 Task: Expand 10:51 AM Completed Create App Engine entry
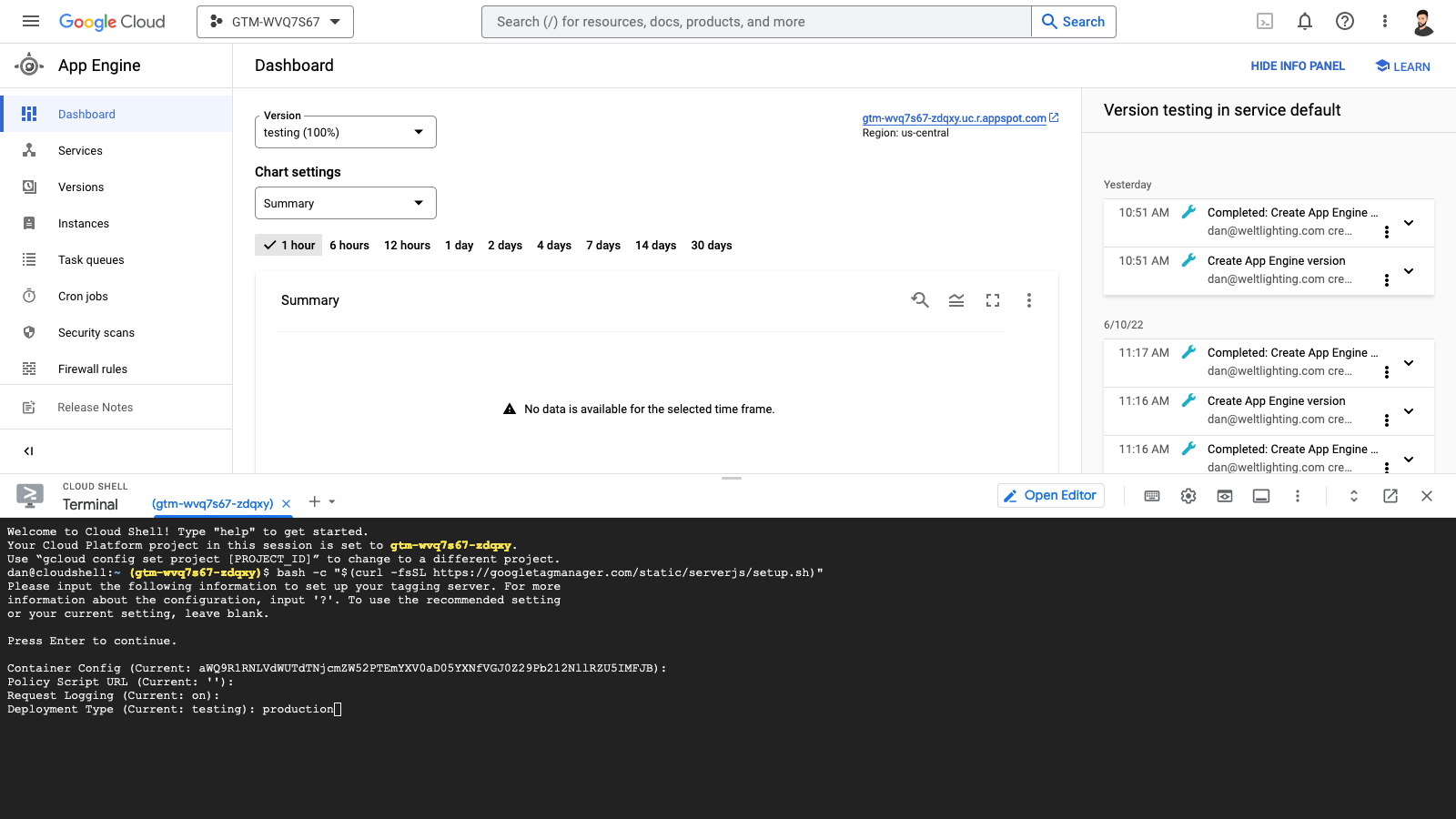coord(1409,223)
